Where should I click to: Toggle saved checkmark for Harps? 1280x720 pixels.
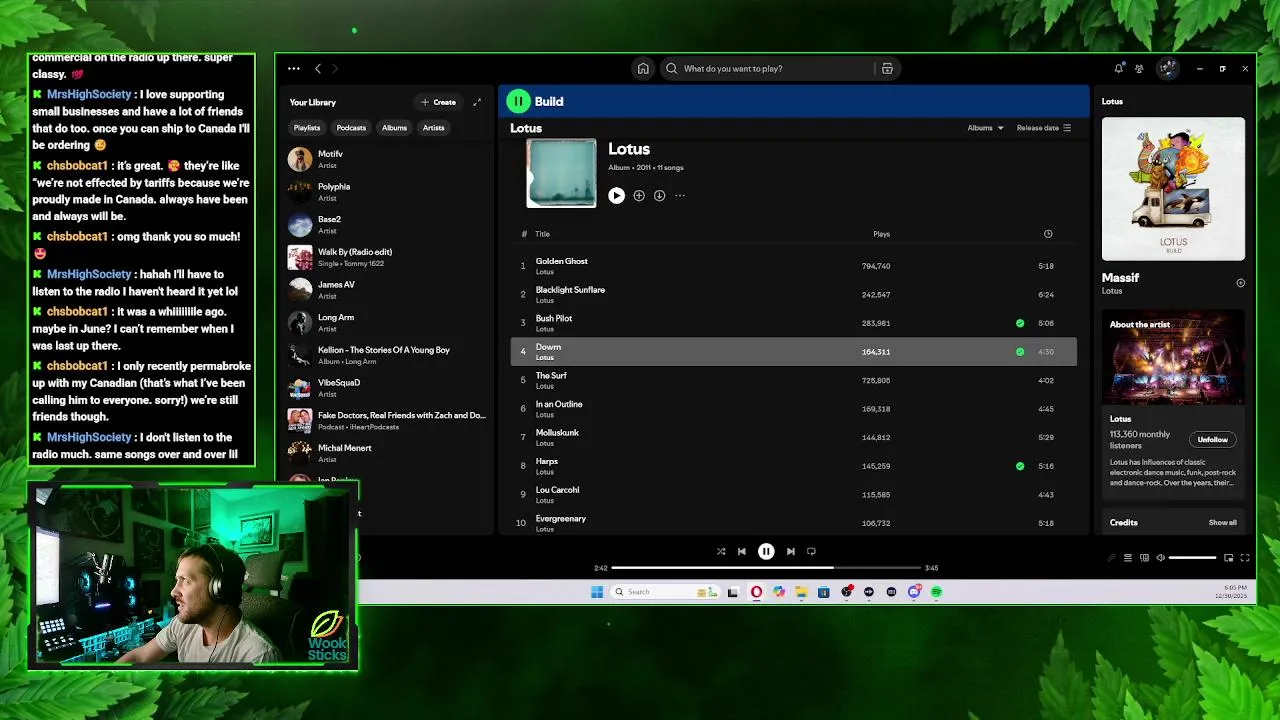(x=1020, y=466)
